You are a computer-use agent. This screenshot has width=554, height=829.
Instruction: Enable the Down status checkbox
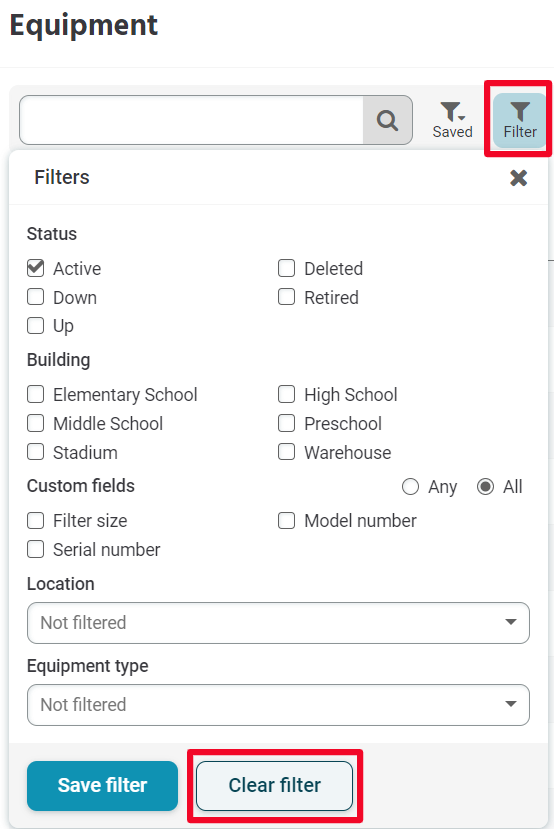(x=35, y=297)
